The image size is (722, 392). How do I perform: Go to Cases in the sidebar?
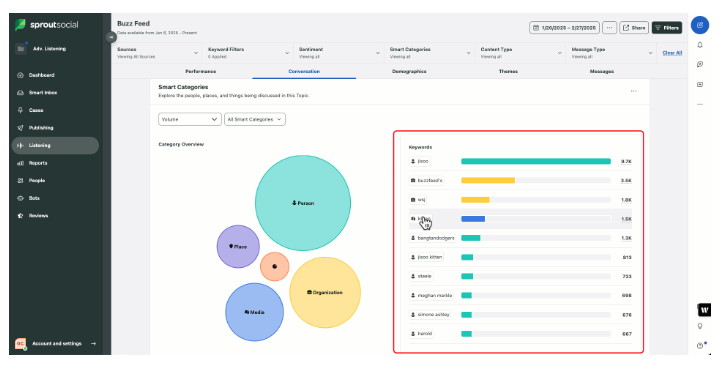tap(55, 110)
